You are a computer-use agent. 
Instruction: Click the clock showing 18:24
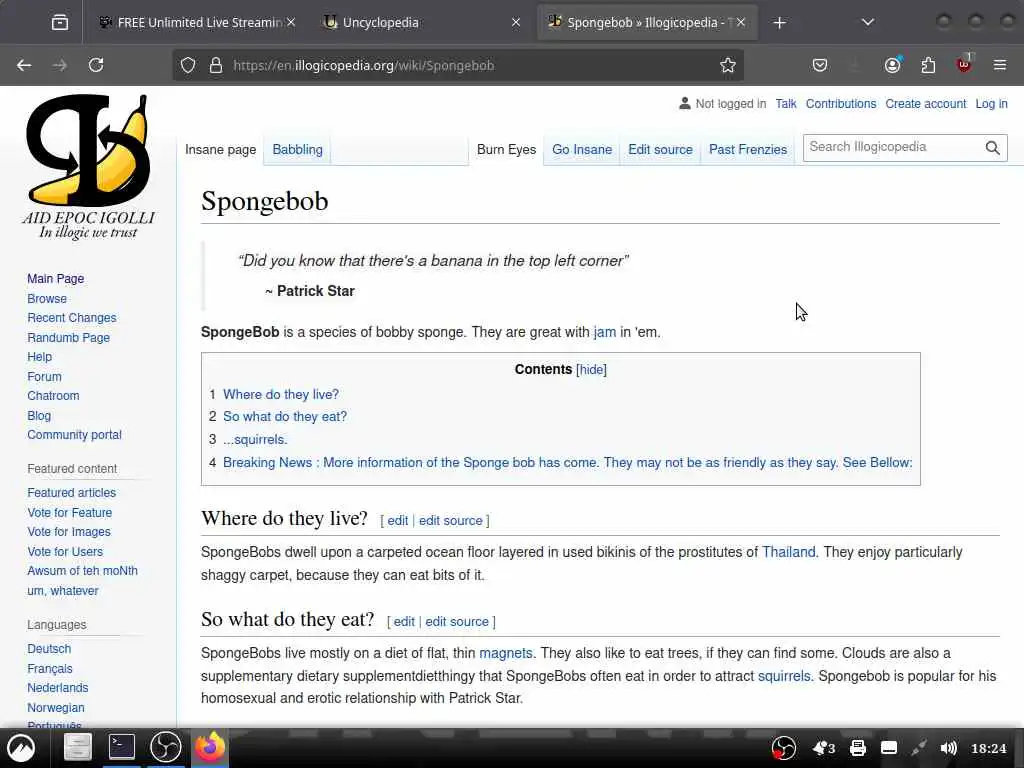(989, 748)
